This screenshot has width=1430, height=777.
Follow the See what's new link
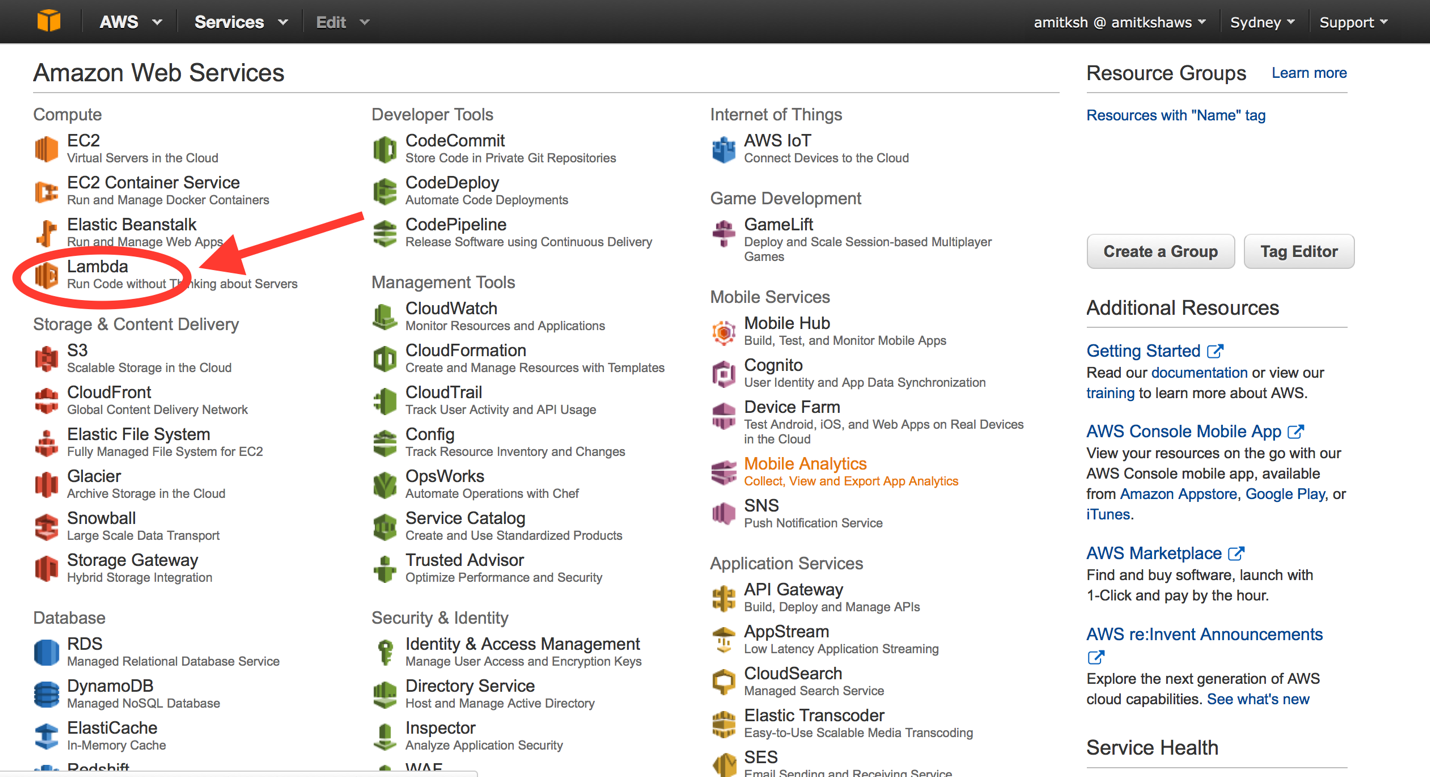point(1258,699)
